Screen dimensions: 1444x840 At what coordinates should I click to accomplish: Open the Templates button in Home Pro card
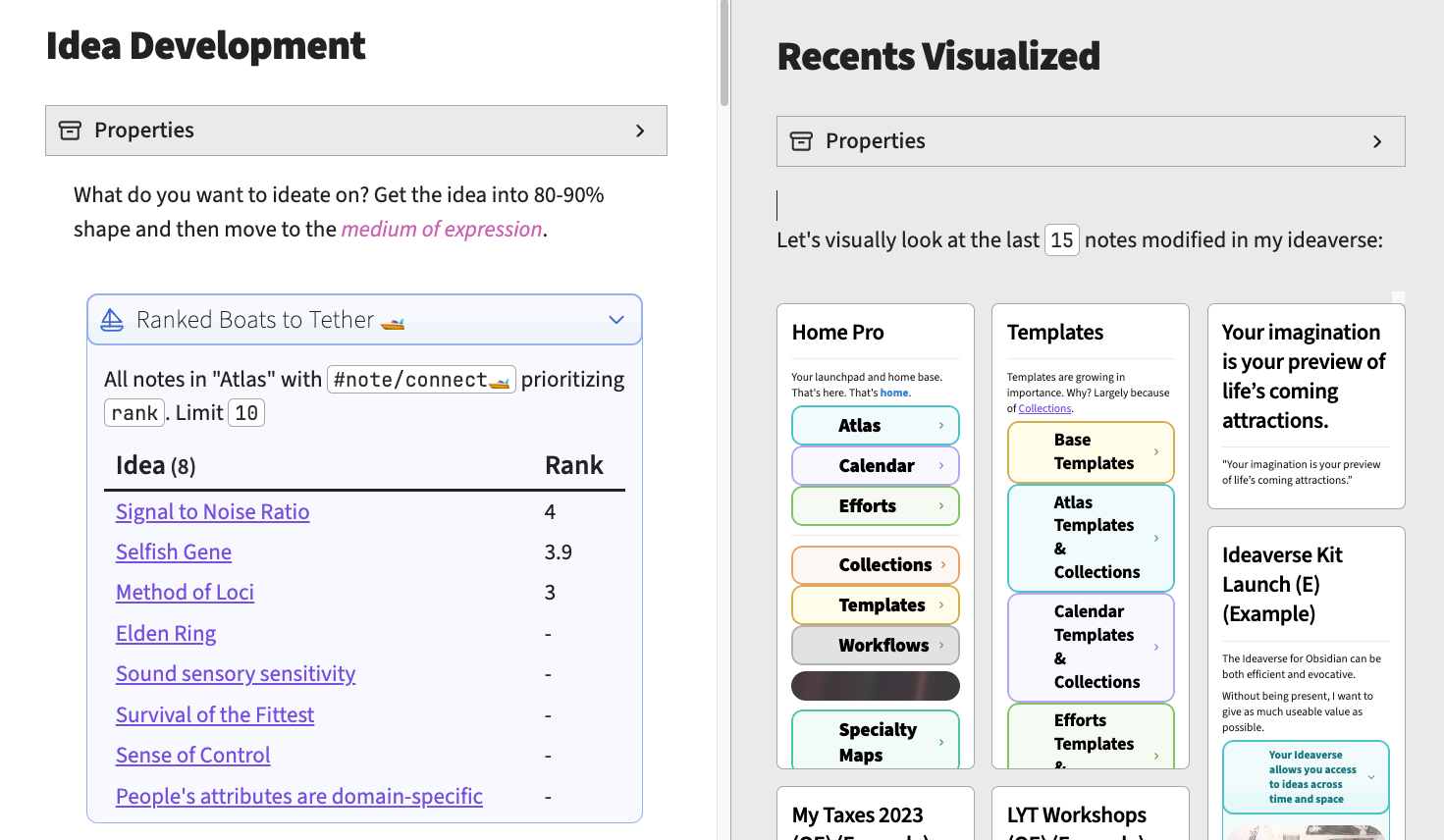click(876, 604)
